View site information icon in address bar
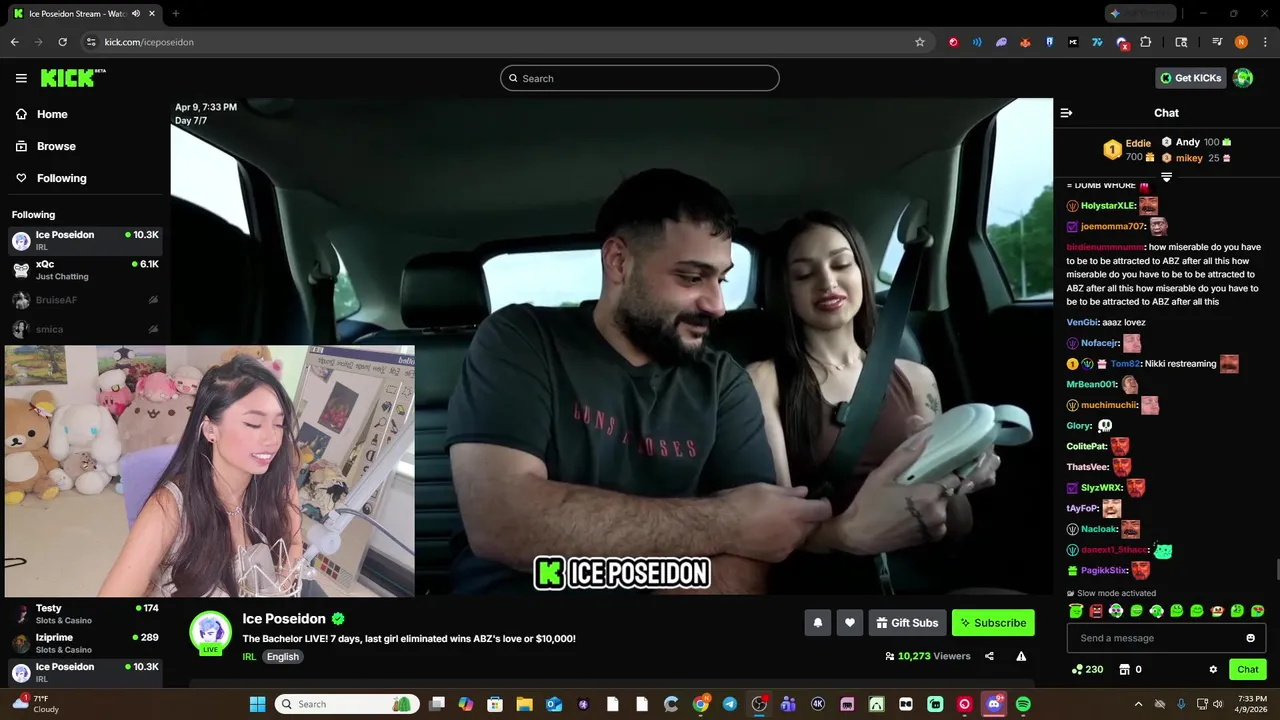The height and width of the screenshot is (720, 1280). pos(91,42)
